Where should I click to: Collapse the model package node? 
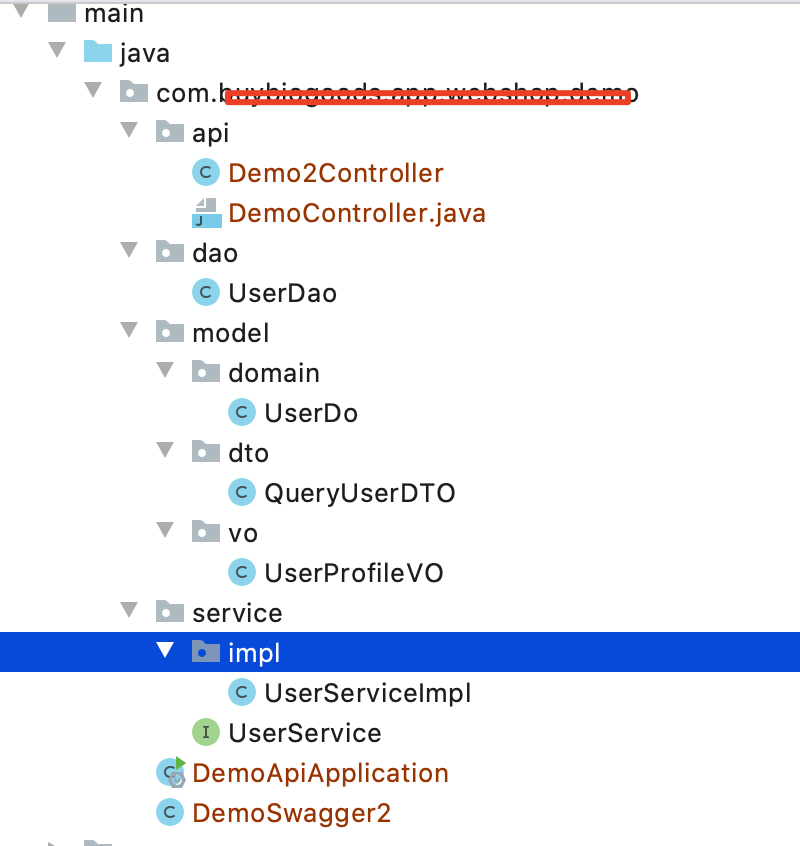pyautogui.click(x=129, y=332)
